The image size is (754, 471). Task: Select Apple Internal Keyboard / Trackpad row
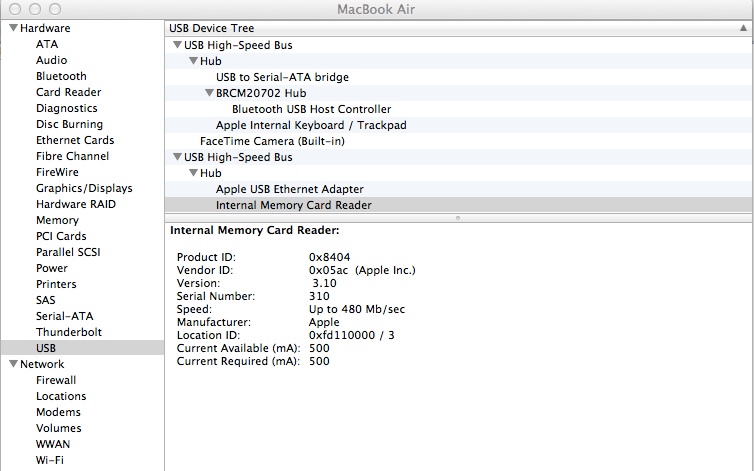(x=459, y=125)
